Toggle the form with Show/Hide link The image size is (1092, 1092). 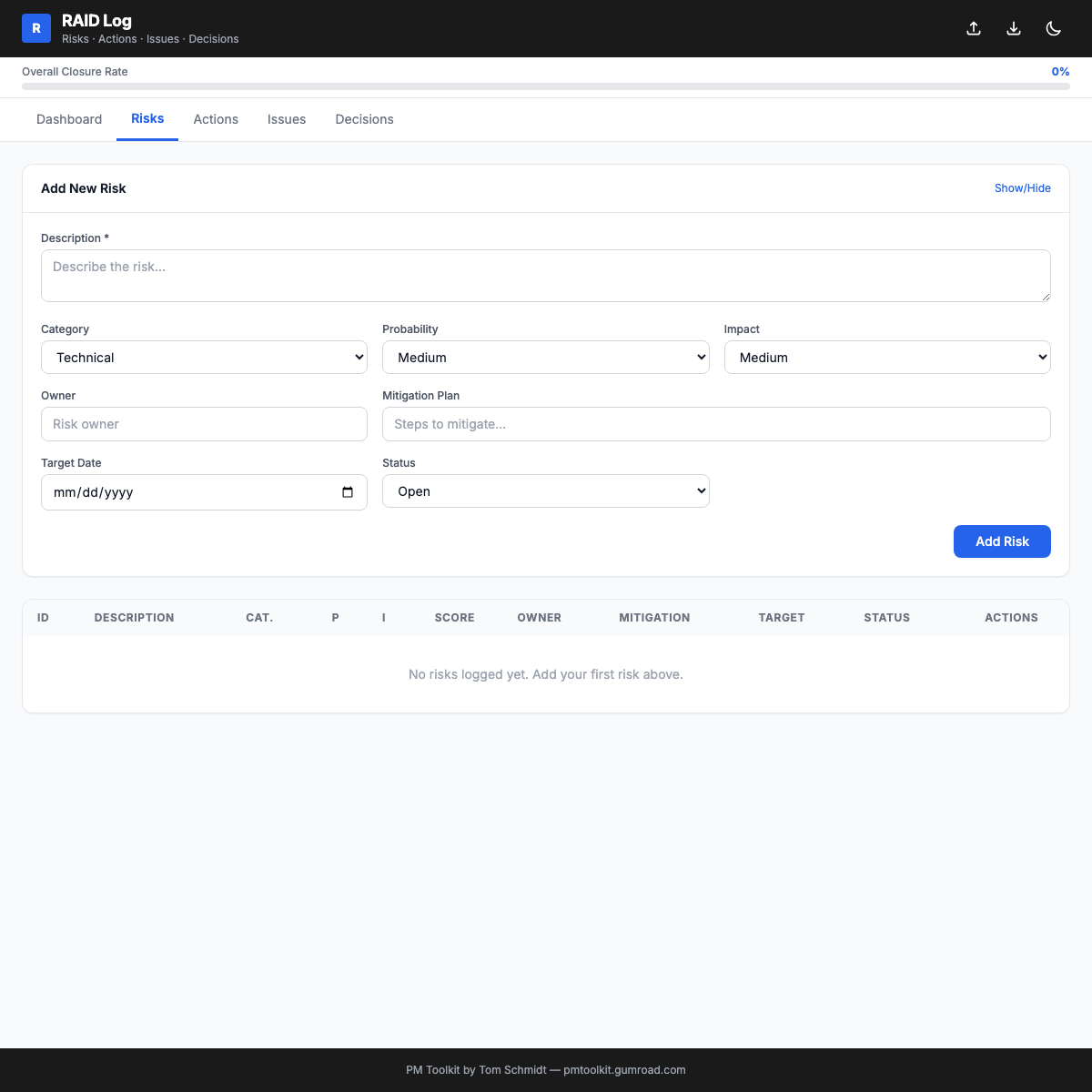click(x=1022, y=188)
